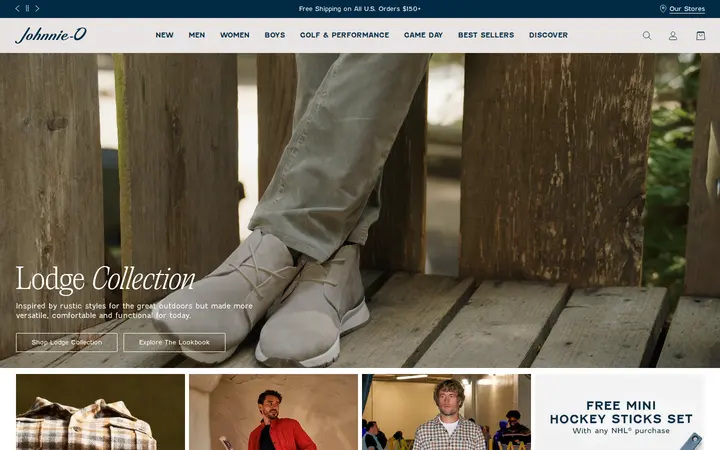
Task: Open the GOLF & PERFORMANCE menu
Action: [x=344, y=35]
